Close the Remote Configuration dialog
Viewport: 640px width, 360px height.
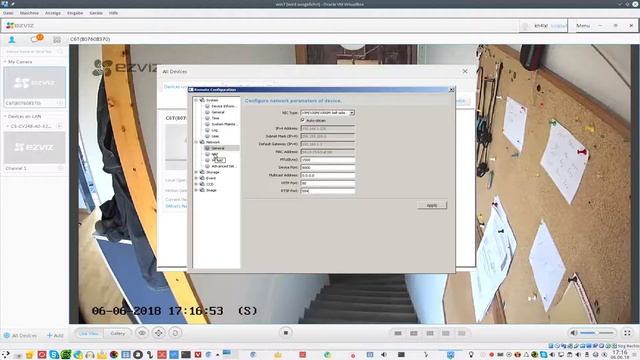(x=451, y=90)
